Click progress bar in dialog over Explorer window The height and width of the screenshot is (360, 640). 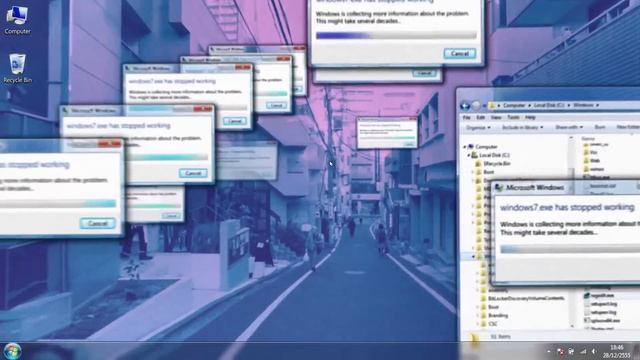pyautogui.click(x=570, y=249)
